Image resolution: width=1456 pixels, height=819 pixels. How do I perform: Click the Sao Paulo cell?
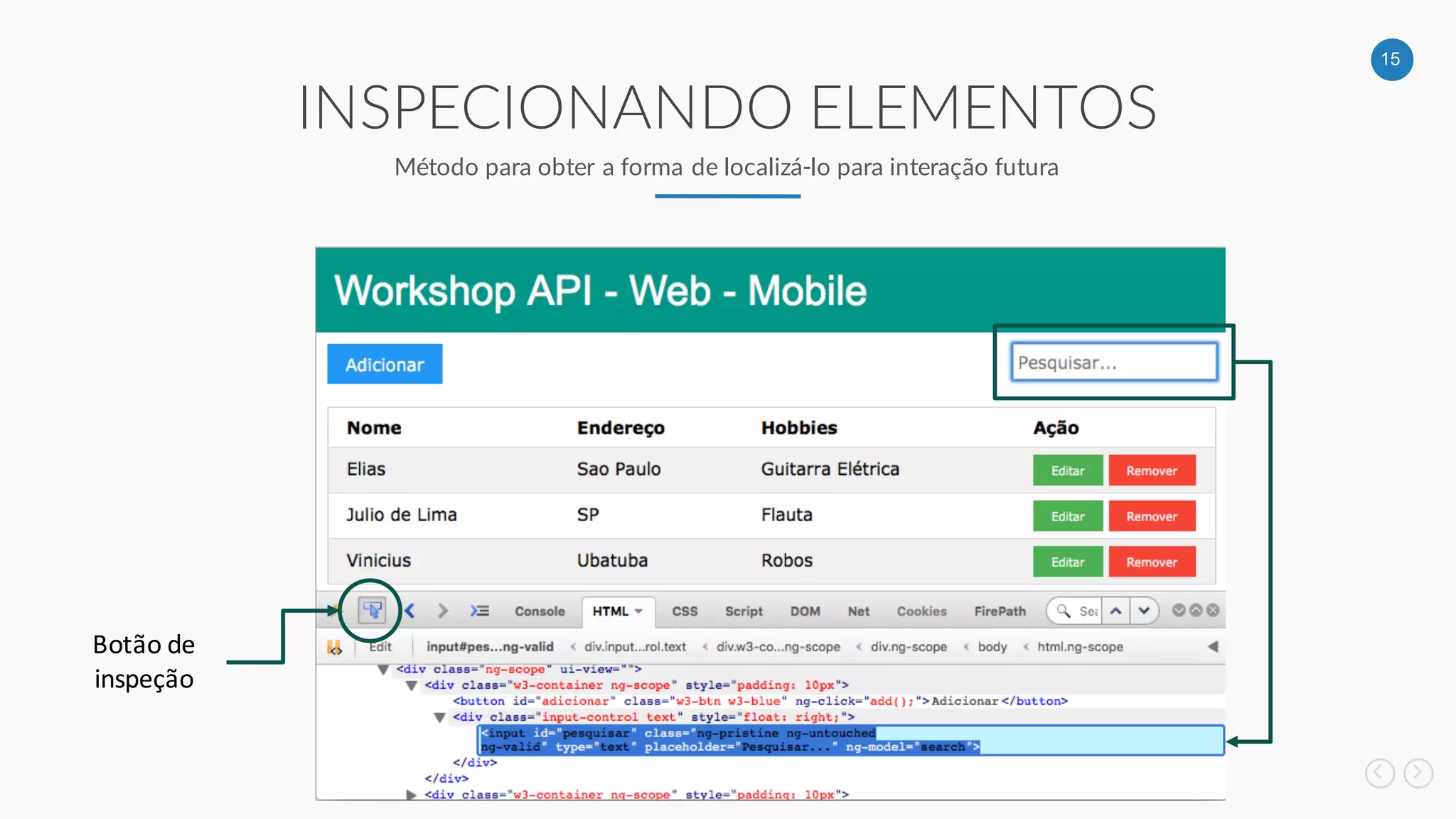[x=619, y=469]
